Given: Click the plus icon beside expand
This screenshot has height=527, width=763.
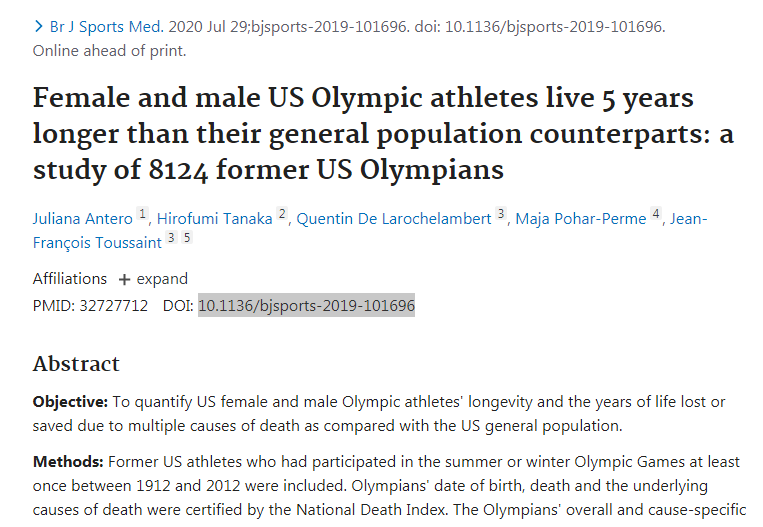Looking at the screenshot, I should (x=124, y=280).
